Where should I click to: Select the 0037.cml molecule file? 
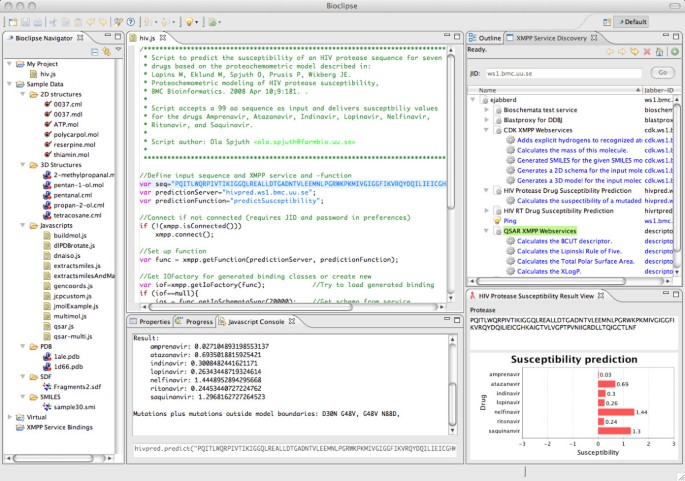tap(68, 104)
